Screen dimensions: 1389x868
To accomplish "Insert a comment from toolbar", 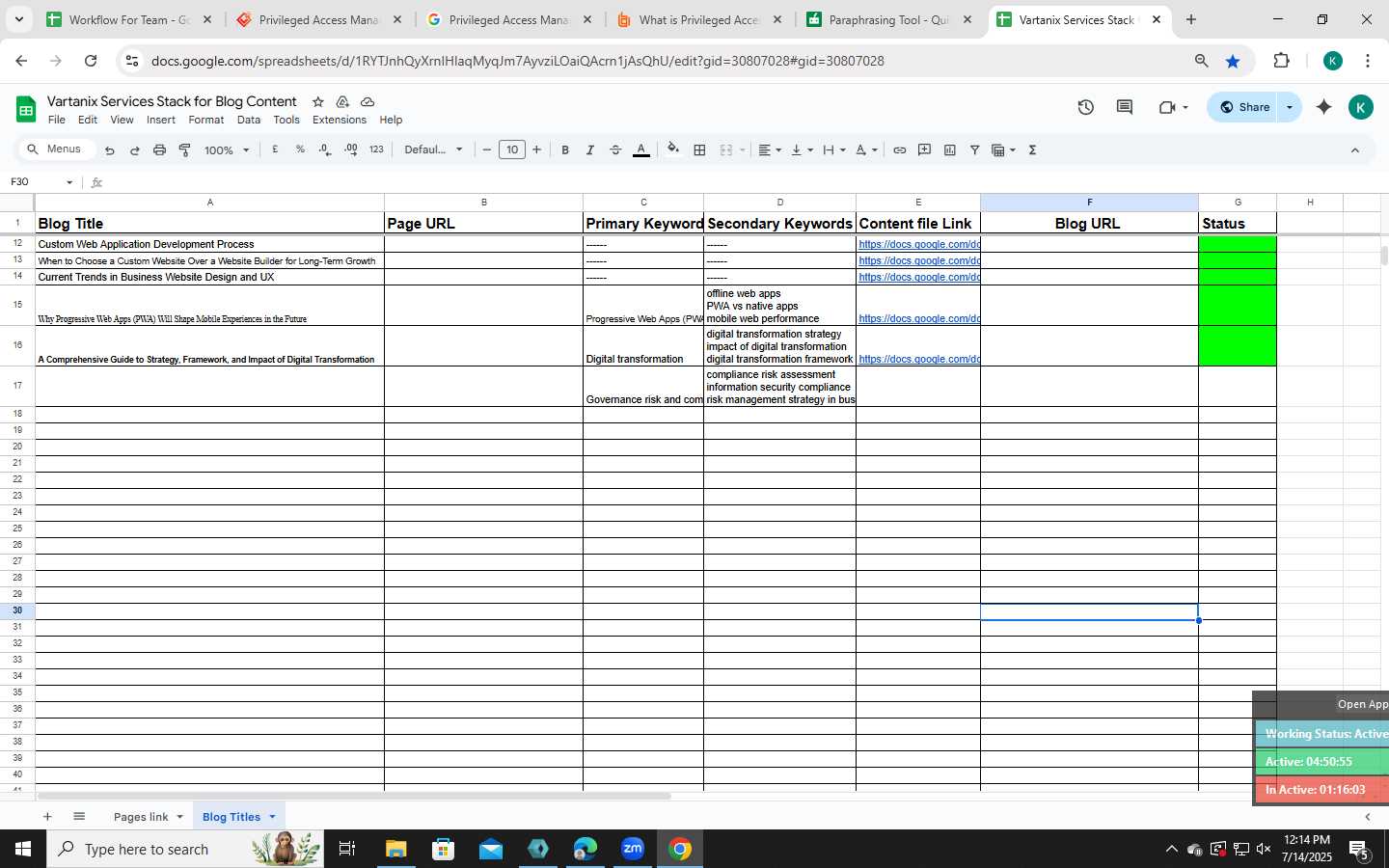I will [x=925, y=150].
